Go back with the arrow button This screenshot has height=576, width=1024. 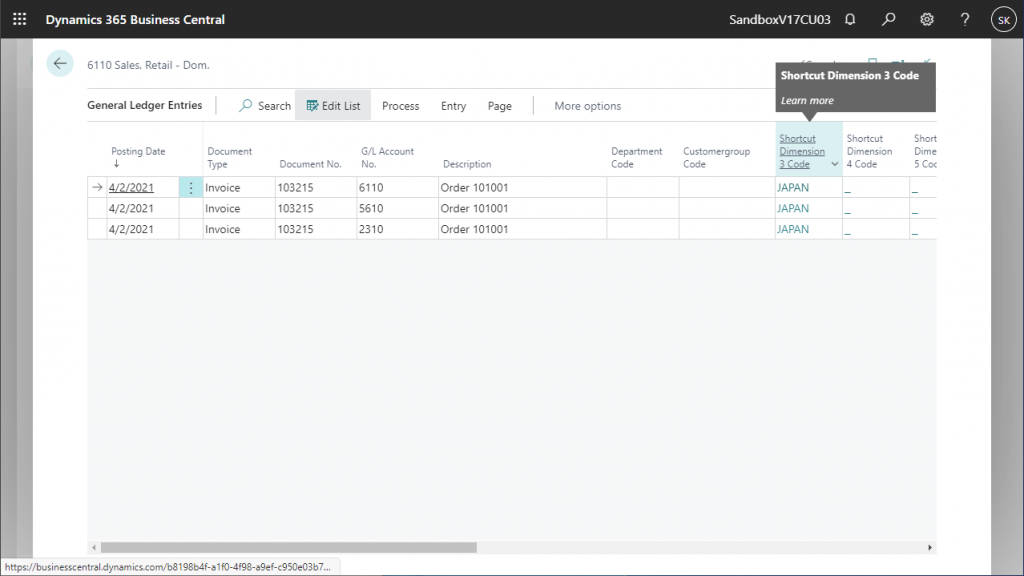click(x=60, y=63)
